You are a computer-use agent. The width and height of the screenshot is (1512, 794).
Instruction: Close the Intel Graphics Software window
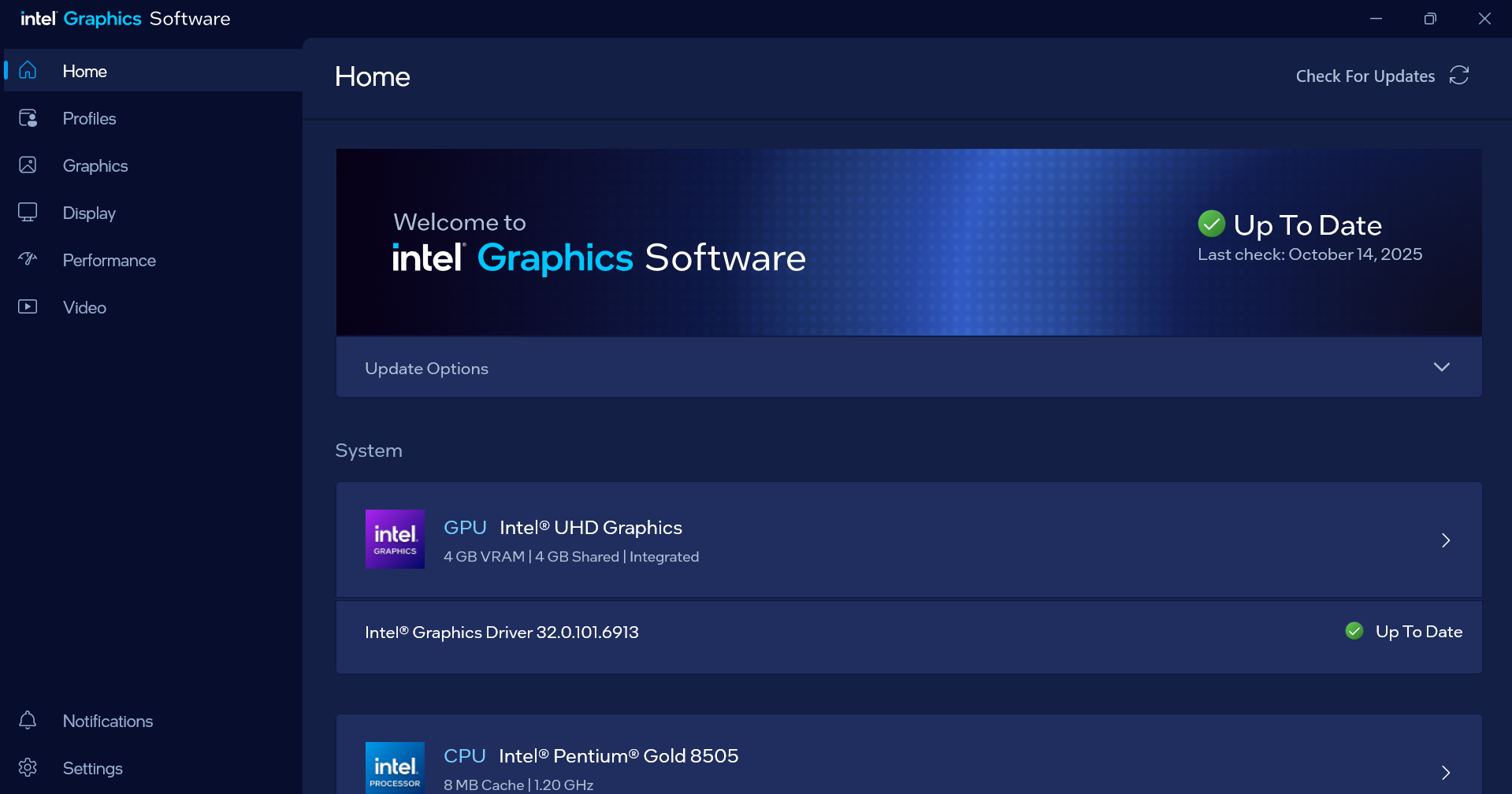1484,19
